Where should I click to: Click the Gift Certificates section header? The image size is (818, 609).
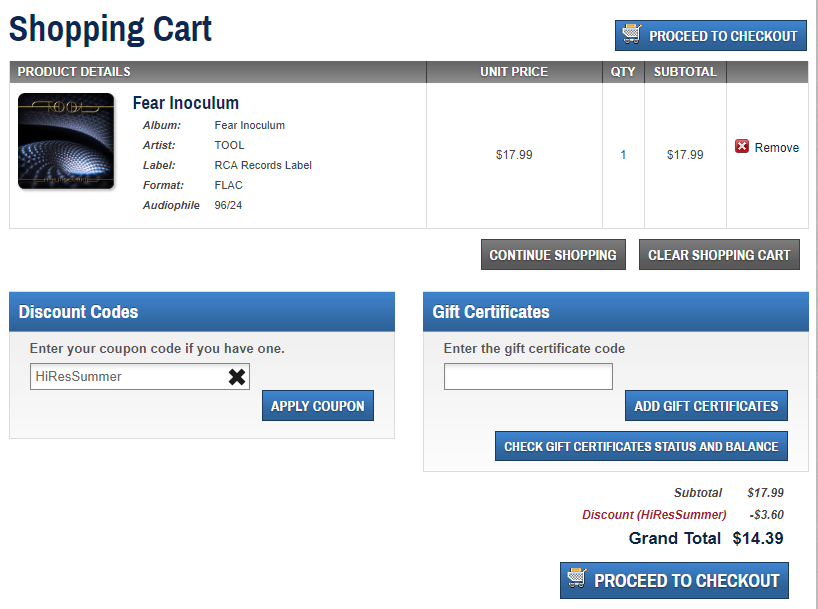[616, 312]
